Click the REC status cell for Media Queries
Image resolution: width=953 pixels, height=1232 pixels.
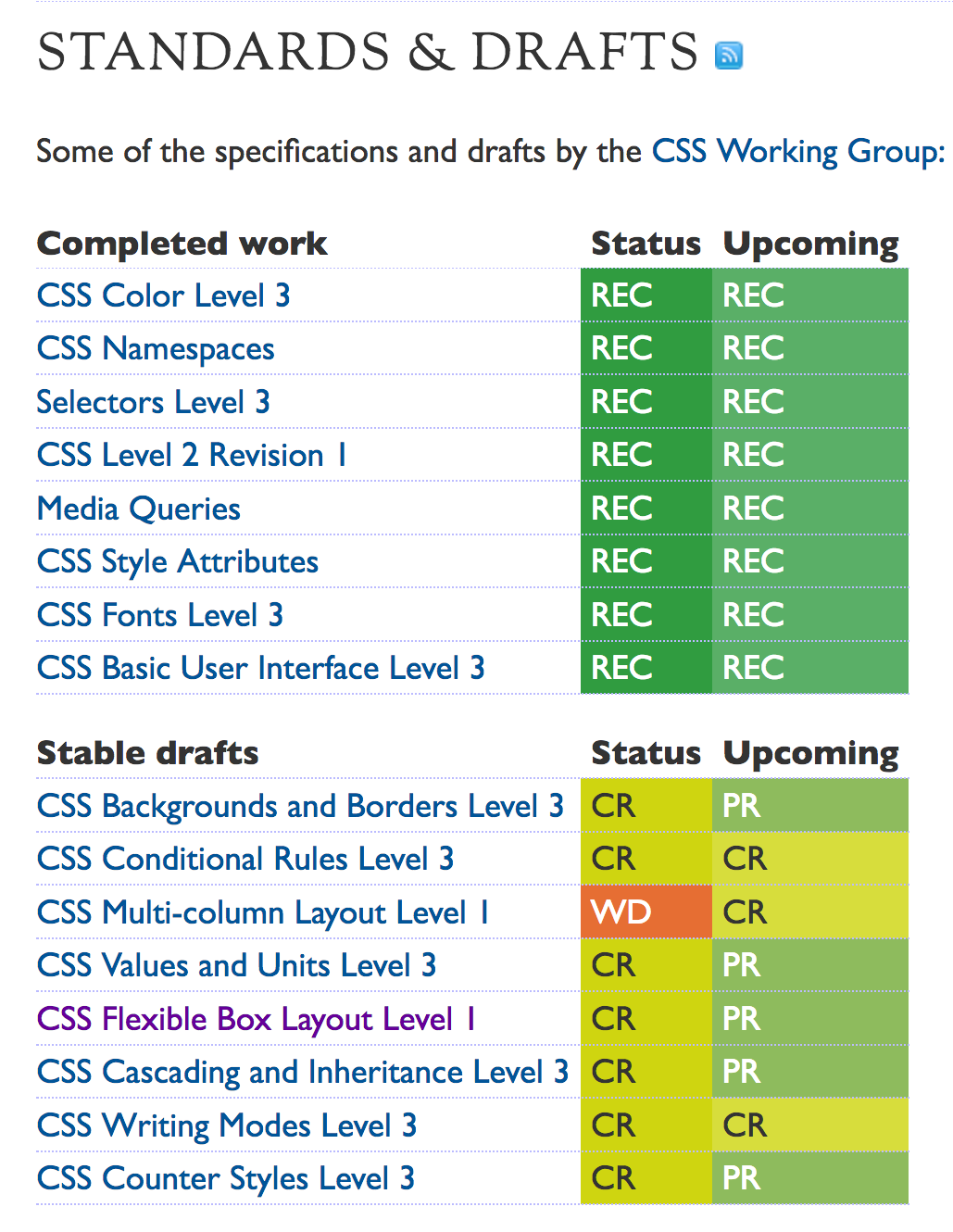(x=646, y=509)
